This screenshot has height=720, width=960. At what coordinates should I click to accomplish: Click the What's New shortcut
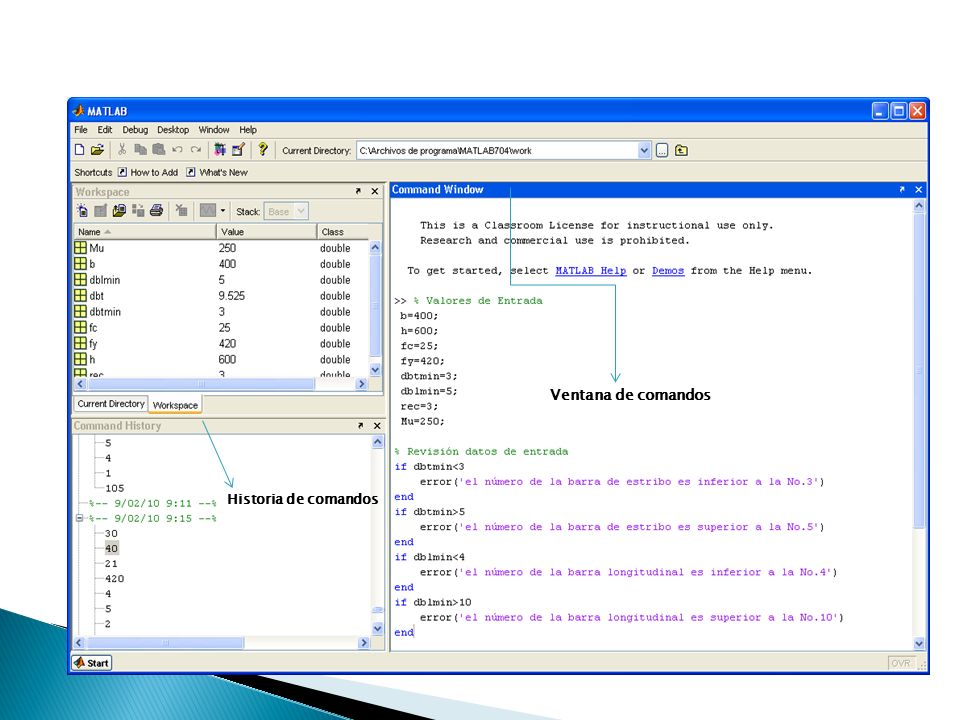pos(217,173)
